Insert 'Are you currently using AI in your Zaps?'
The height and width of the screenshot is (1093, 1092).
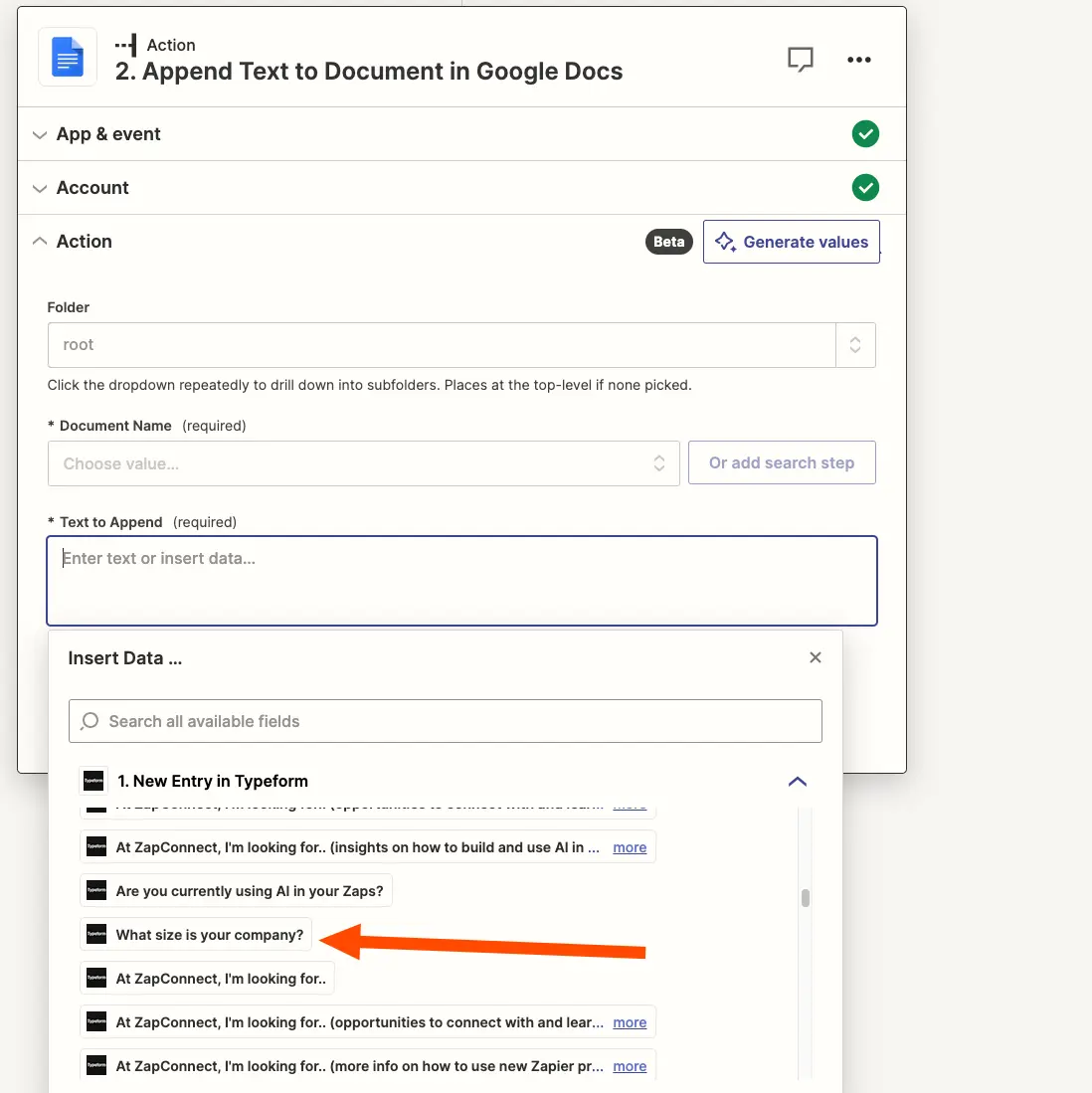click(x=237, y=891)
